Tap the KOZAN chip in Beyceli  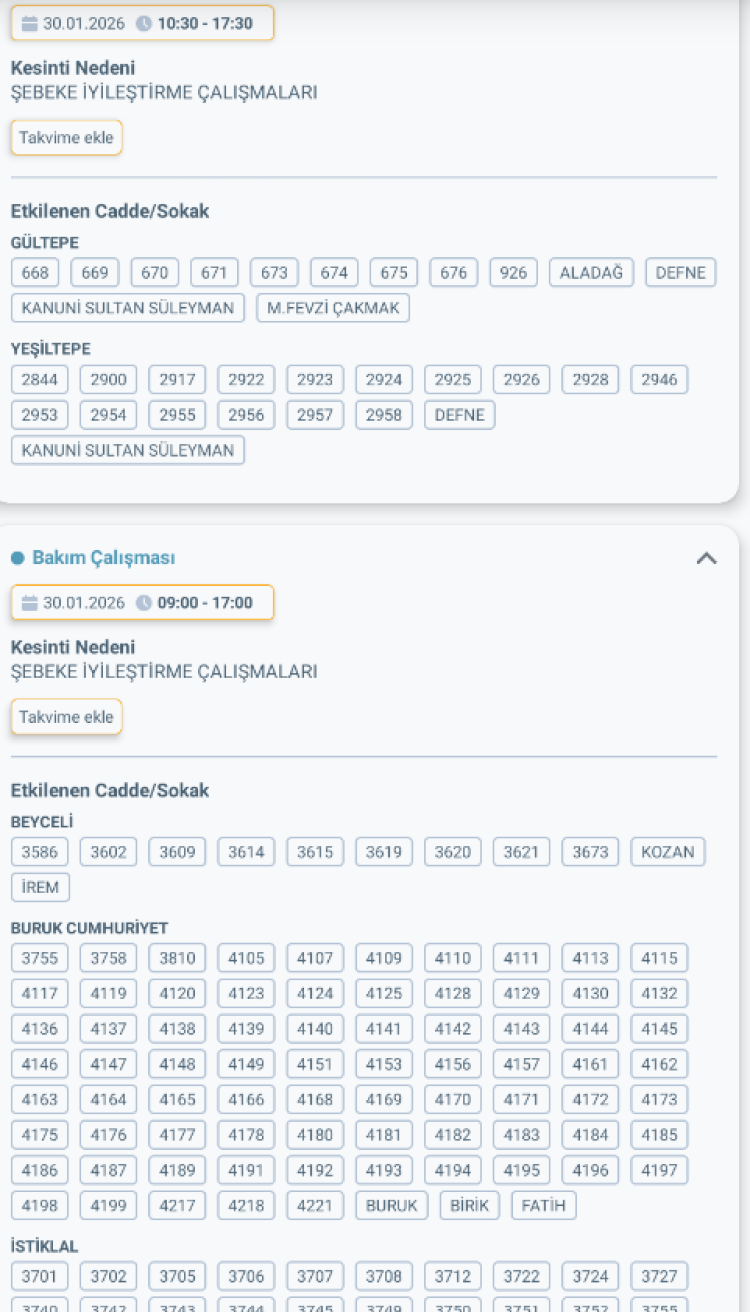coord(667,852)
